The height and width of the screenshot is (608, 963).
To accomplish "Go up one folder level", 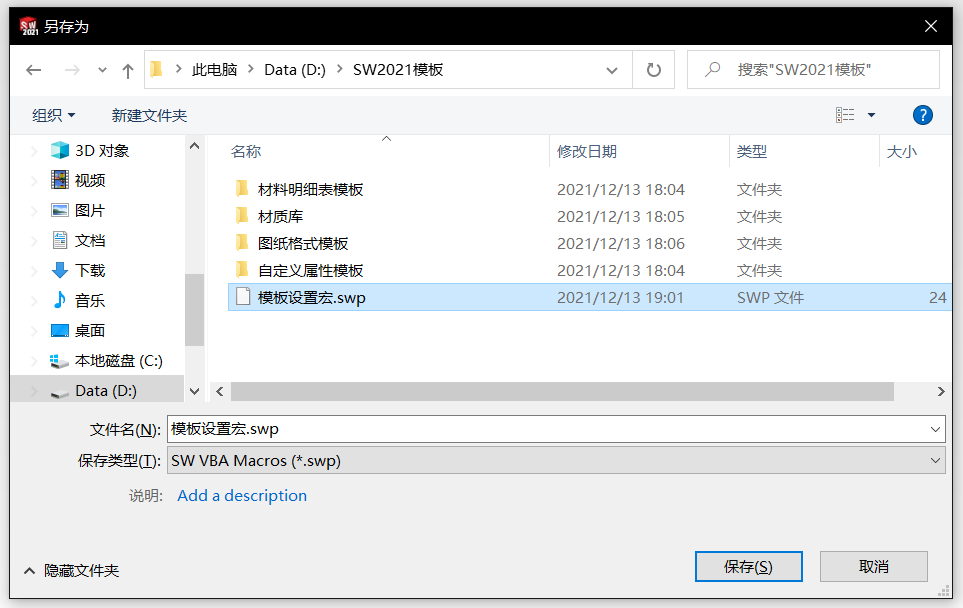I will tap(128, 71).
